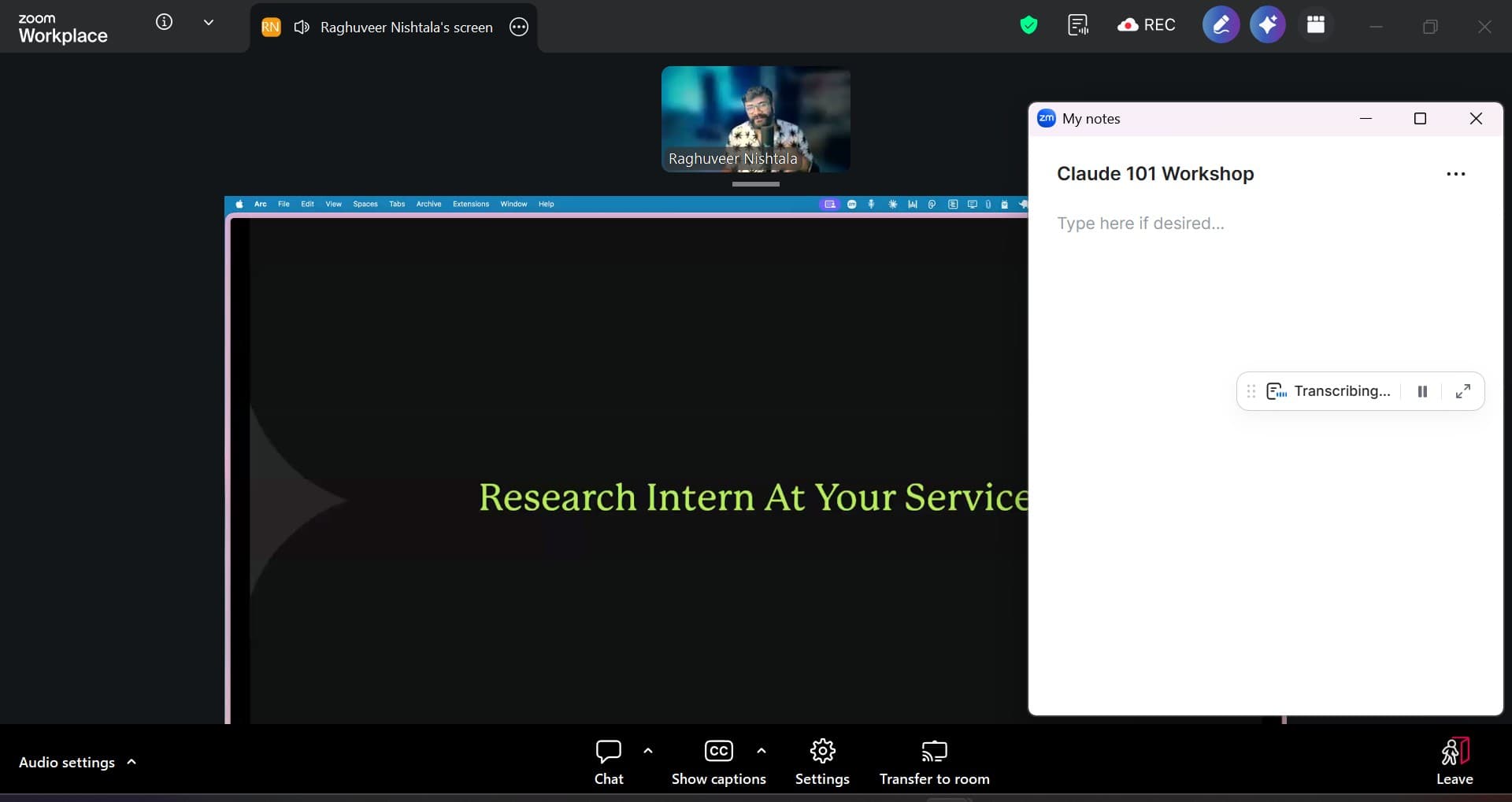Screen dimensions: 1512x802
Task: Open the Tabs menu in shared screen
Action: coord(397,204)
